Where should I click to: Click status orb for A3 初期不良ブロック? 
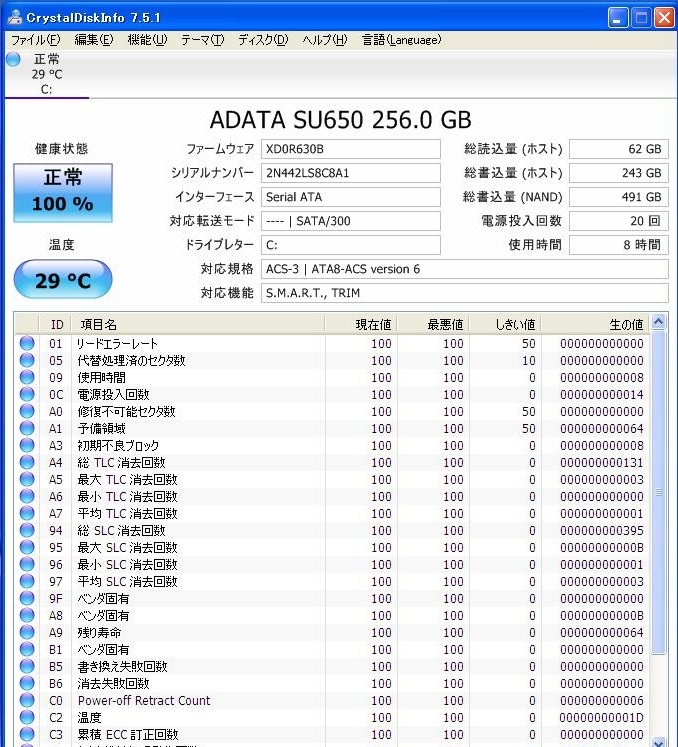click(27, 445)
